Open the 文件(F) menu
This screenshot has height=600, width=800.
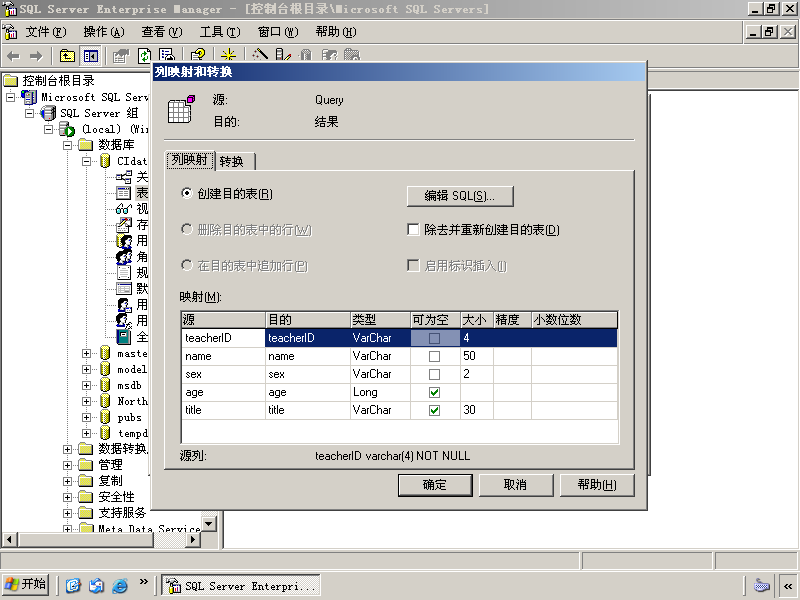46,32
